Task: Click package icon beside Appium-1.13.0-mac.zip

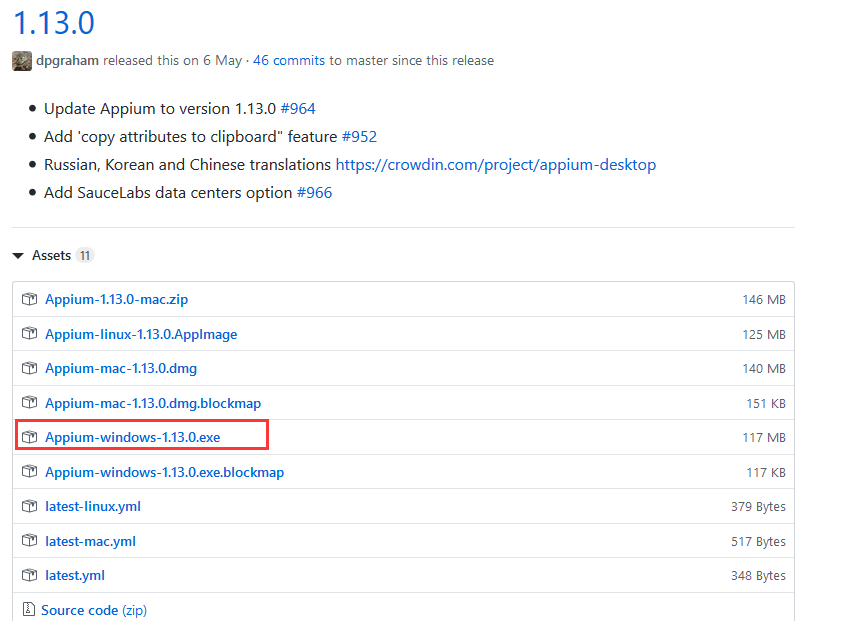Action: point(29,299)
